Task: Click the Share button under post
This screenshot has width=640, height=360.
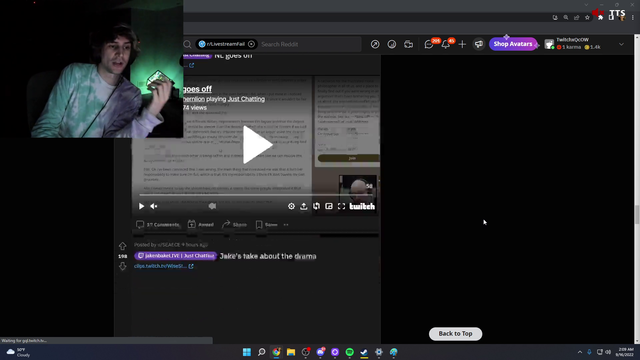Action: point(234,224)
